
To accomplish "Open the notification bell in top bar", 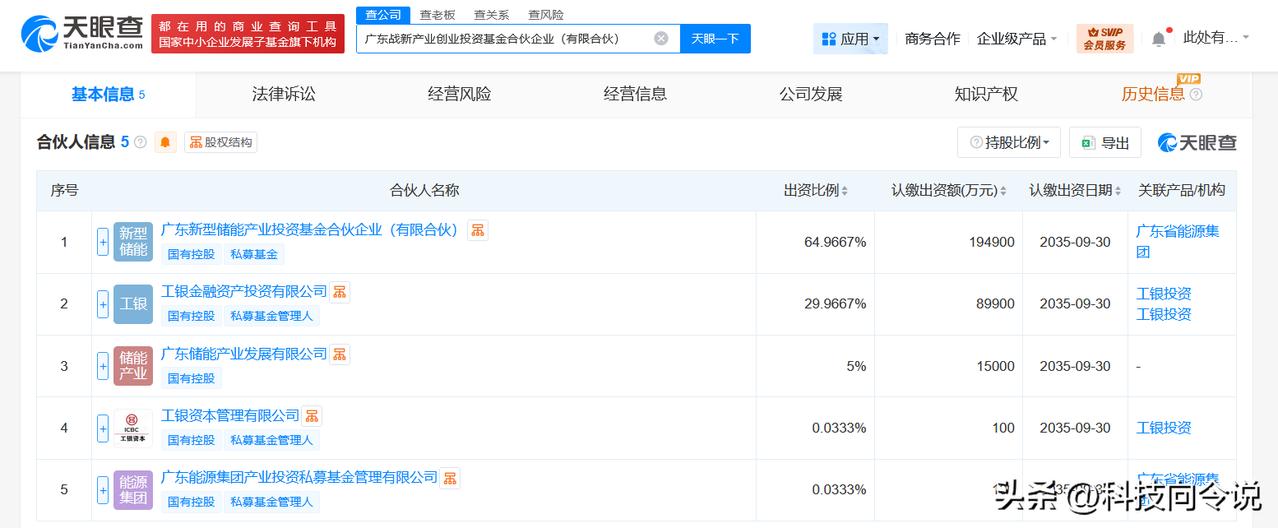I will tap(1158, 38).
